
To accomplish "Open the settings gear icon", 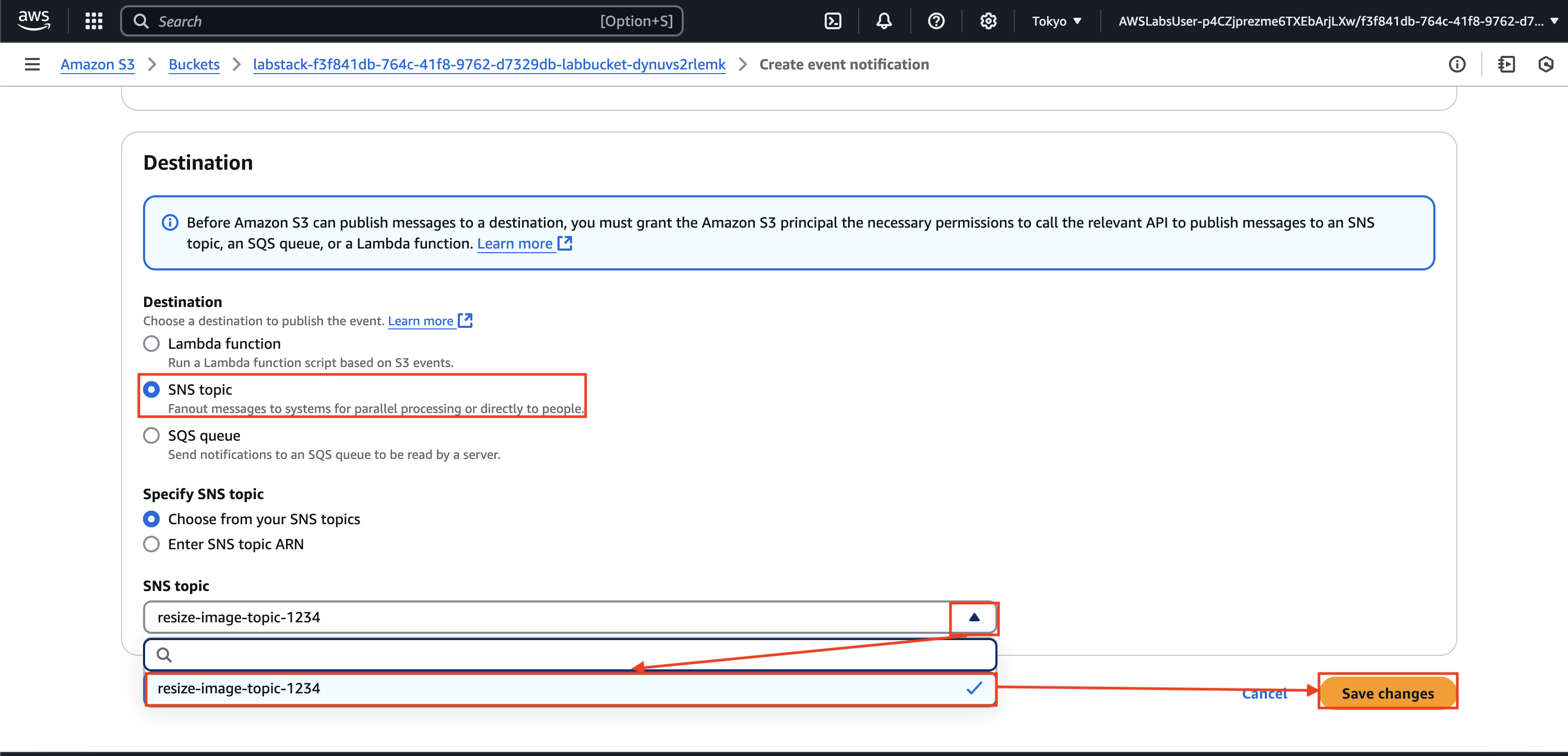I will pos(988,21).
